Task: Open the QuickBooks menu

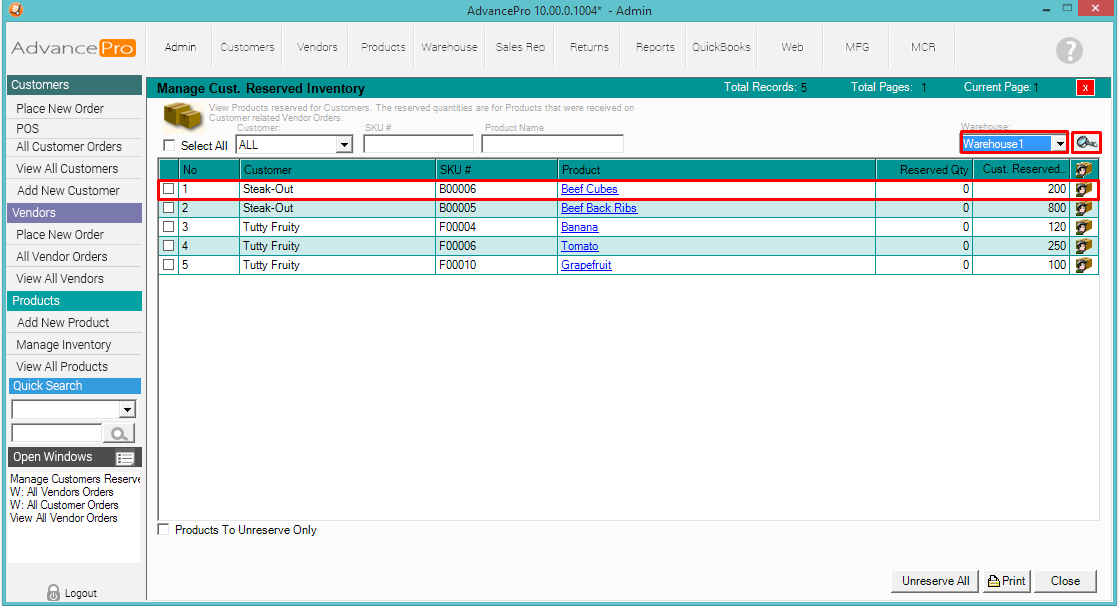Action: [x=721, y=47]
